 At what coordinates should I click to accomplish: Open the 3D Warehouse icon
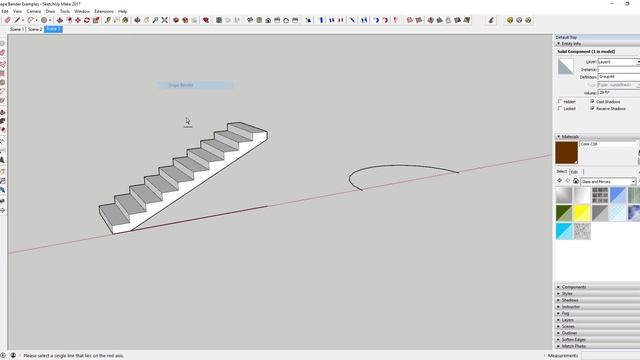click(176, 20)
